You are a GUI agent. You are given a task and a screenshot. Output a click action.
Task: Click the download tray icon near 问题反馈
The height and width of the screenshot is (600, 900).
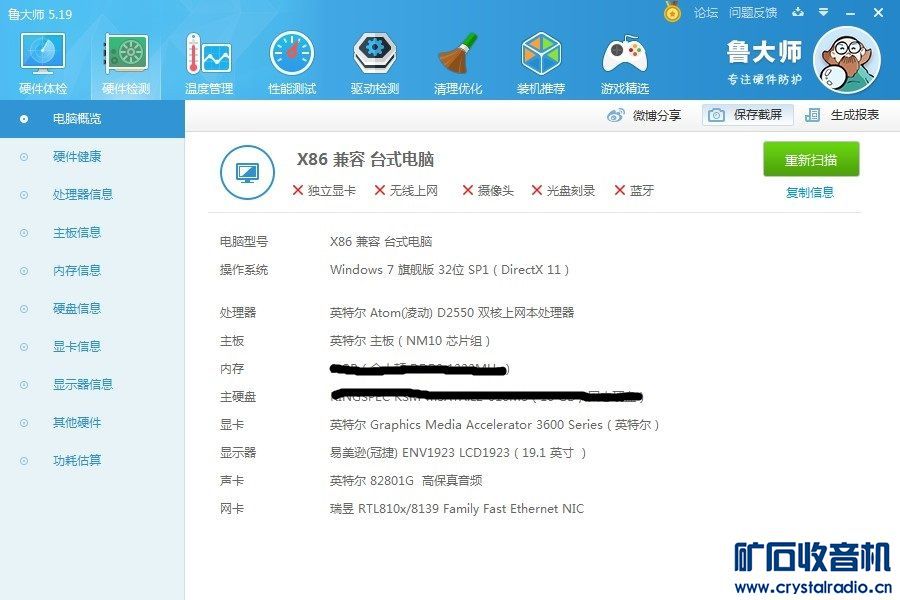click(798, 12)
